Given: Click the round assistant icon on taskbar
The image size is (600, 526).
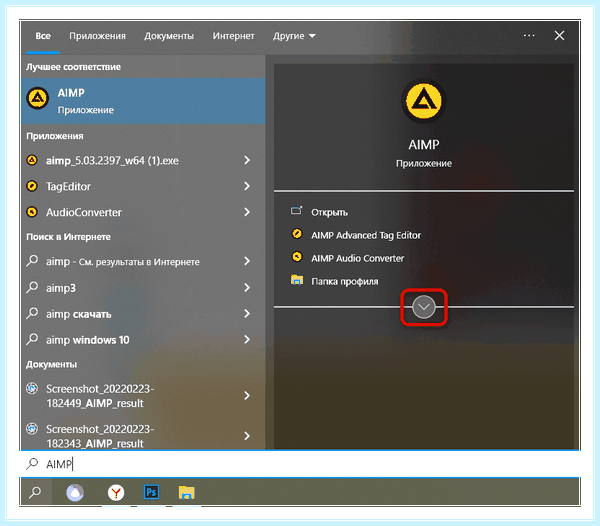Looking at the screenshot, I should point(75,492).
